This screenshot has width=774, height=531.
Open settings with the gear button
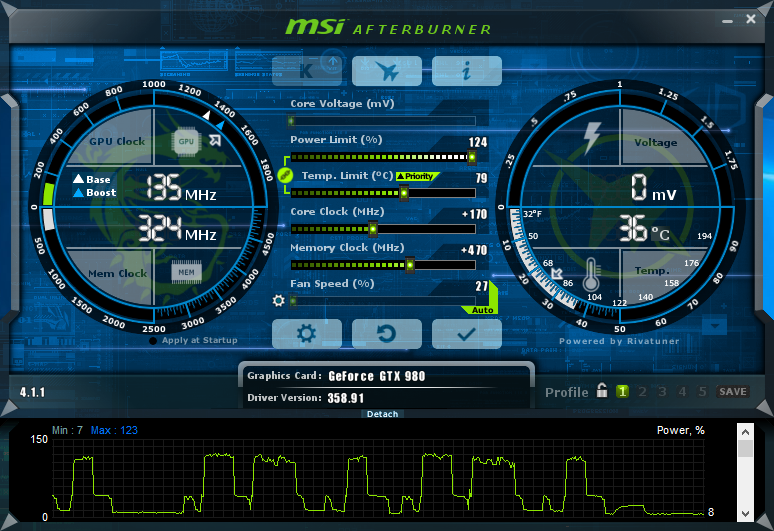[x=306, y=334]
